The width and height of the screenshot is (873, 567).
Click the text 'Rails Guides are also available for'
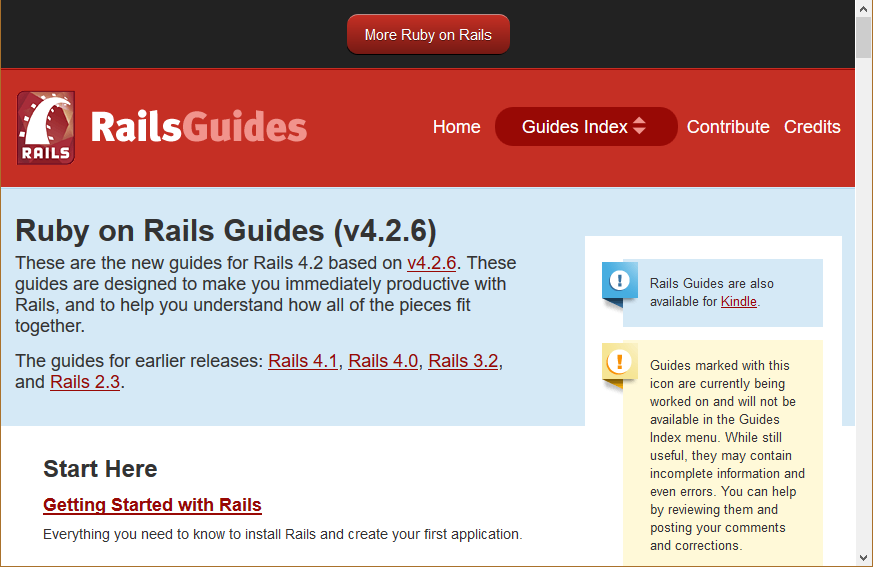pyautogui.click(x=712, y=292)
